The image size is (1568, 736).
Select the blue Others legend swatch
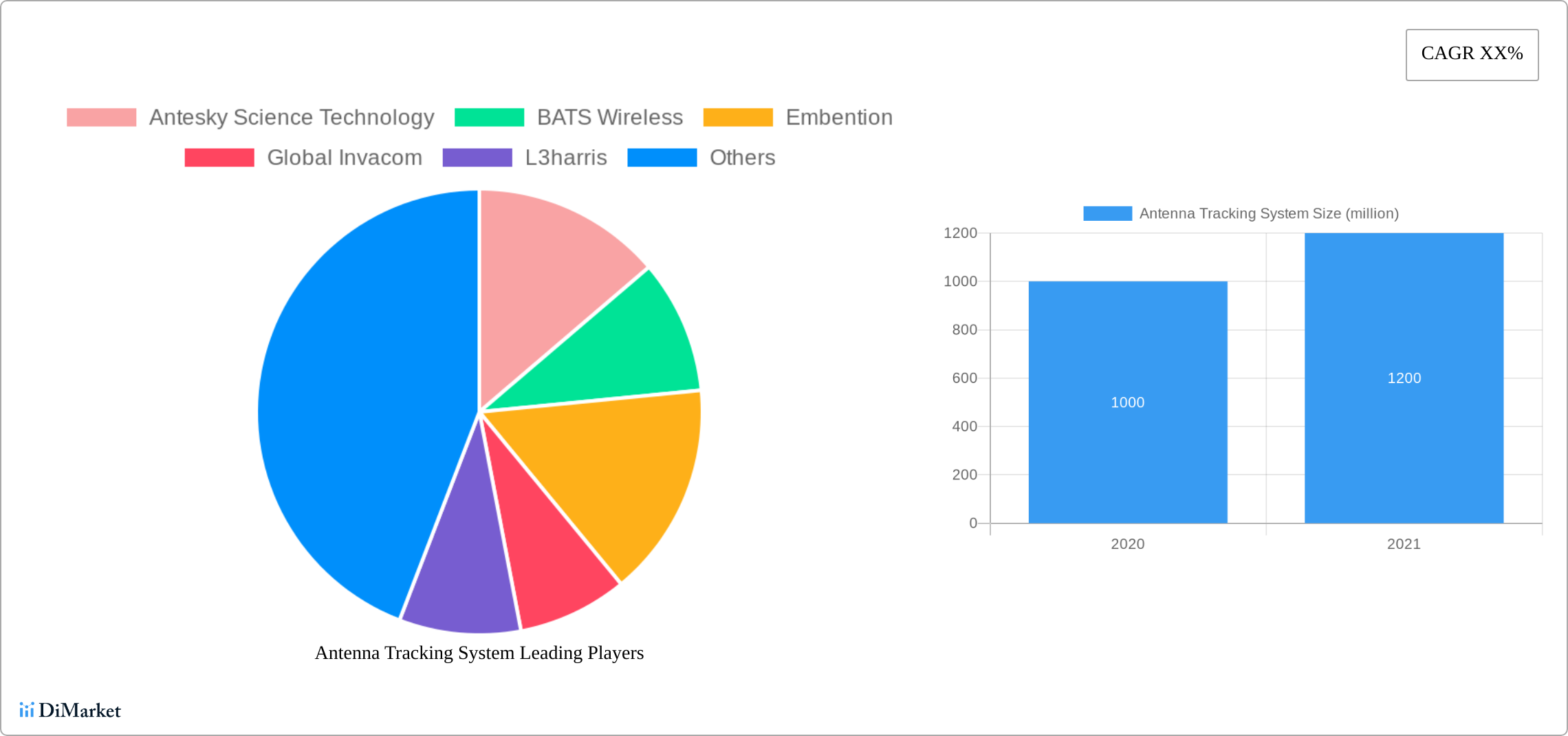point(662,158)
